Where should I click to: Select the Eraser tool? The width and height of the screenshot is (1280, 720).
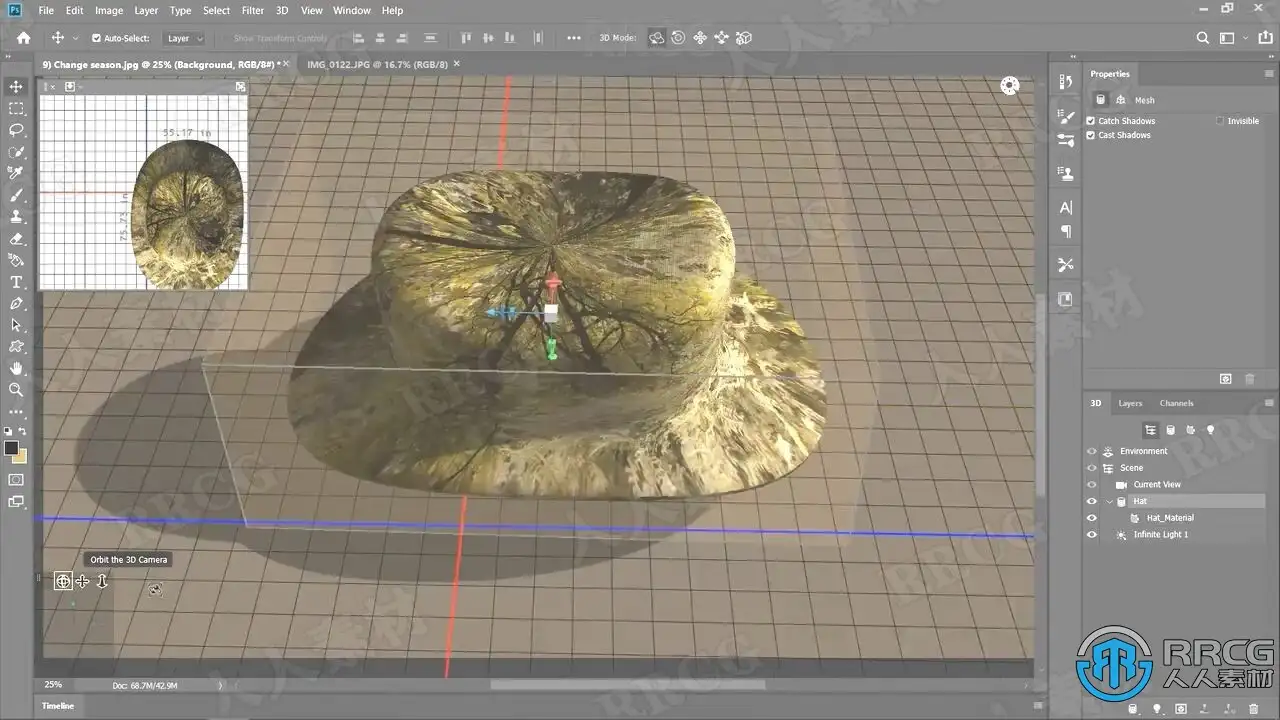(x=16, y=239)
